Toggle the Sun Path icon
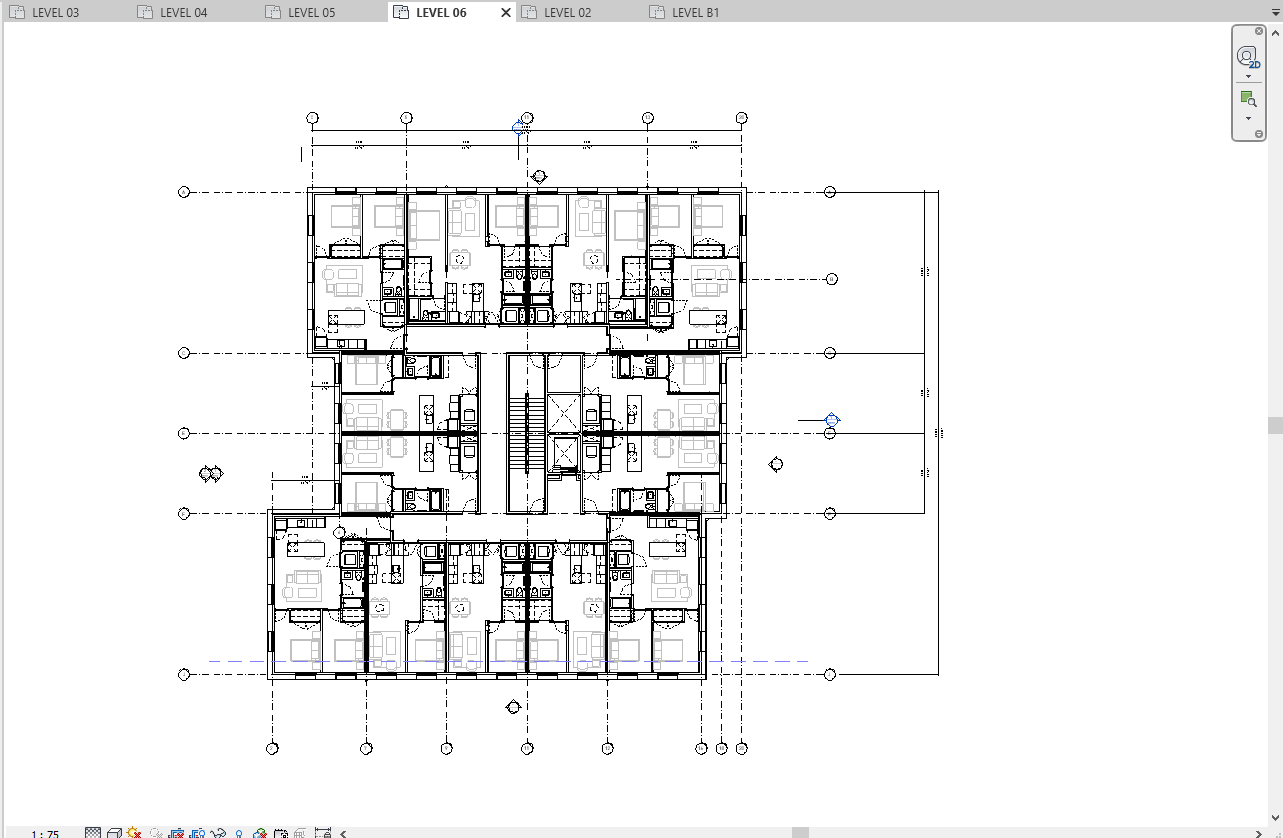 [133, 832]
